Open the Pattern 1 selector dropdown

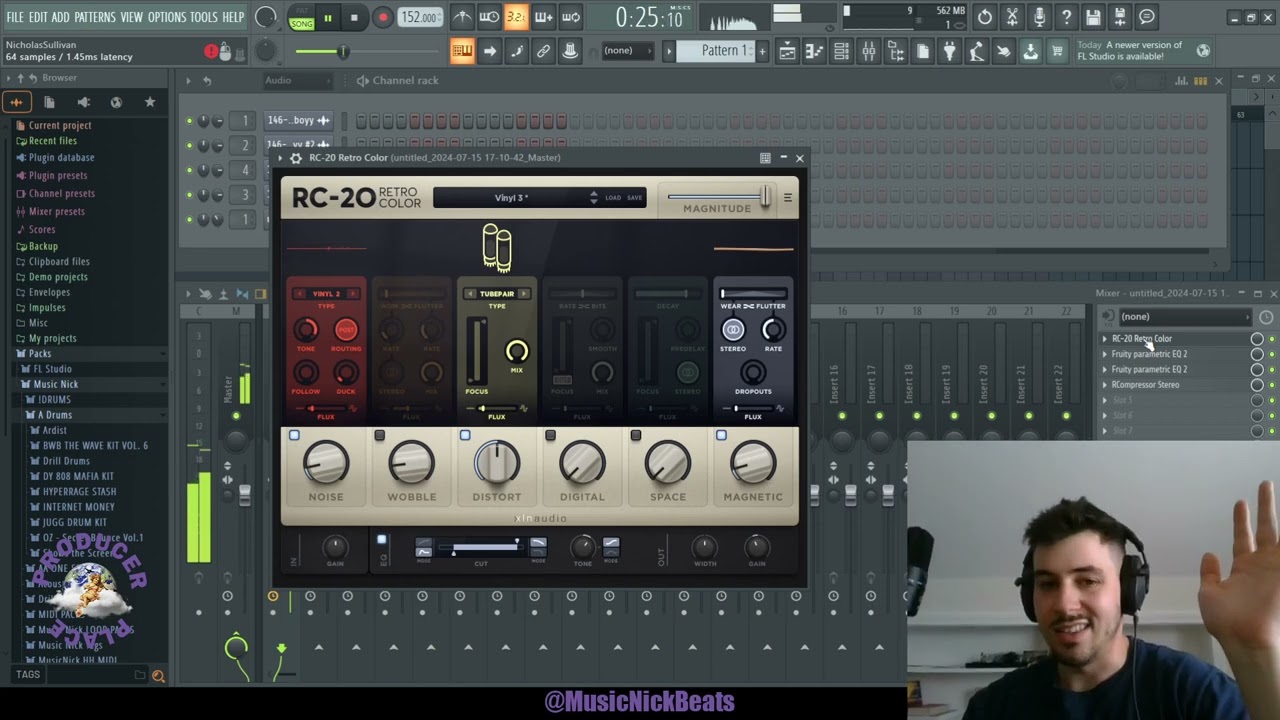715,51
